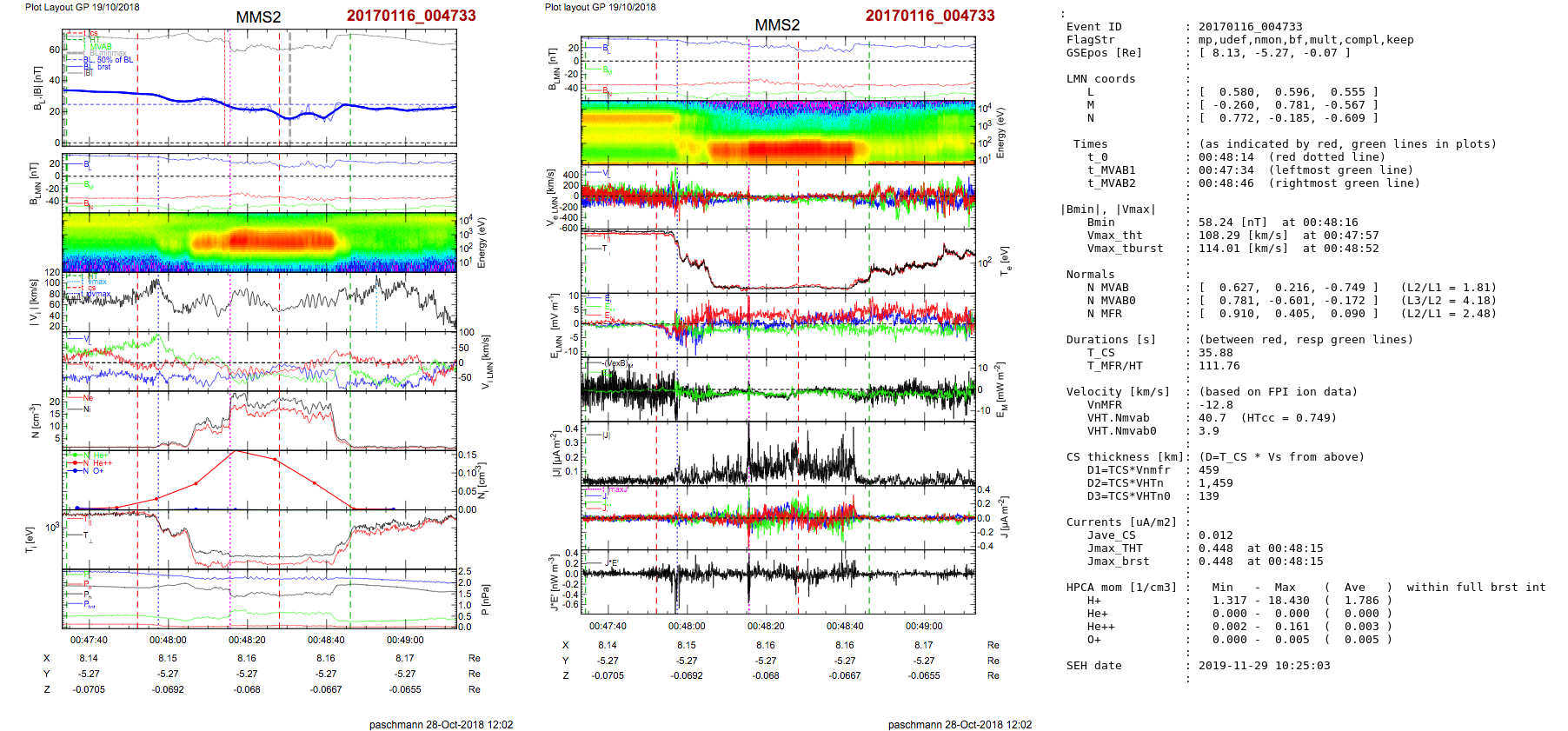
Task: Click 'paschmann 28-Oct-2018 12:02' footer under left plot
Action: pos(441,725)
